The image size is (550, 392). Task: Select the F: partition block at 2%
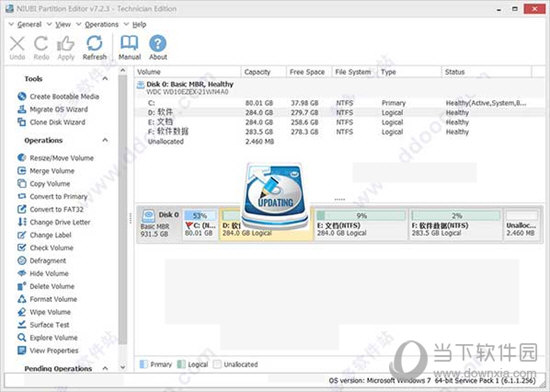456,224
